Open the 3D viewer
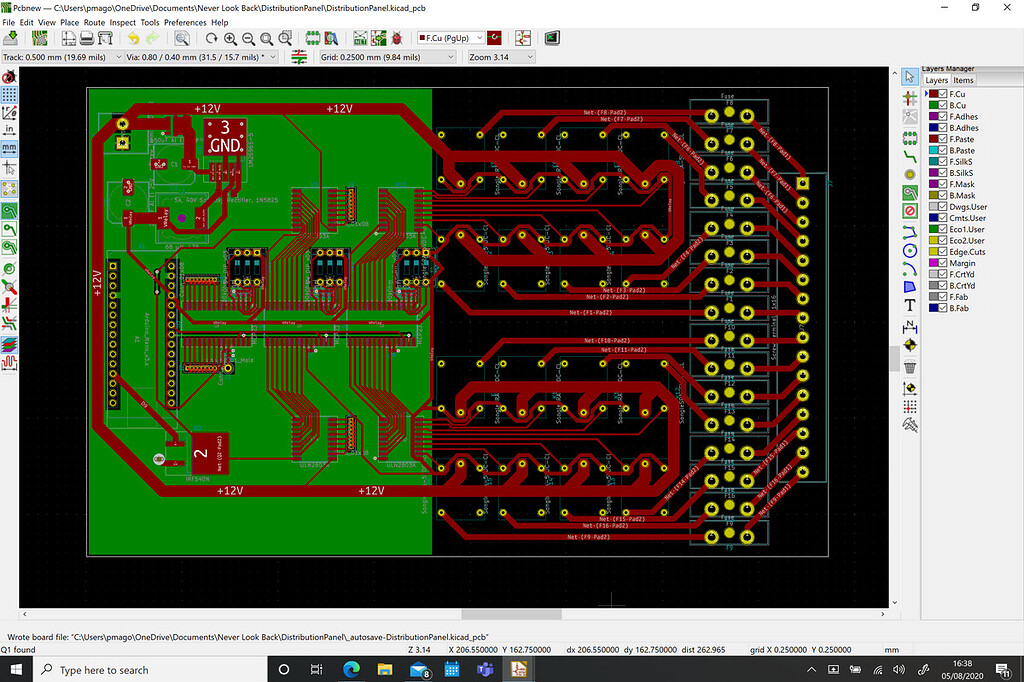Viewport: 1024px width, 682px height. point(552,38)
